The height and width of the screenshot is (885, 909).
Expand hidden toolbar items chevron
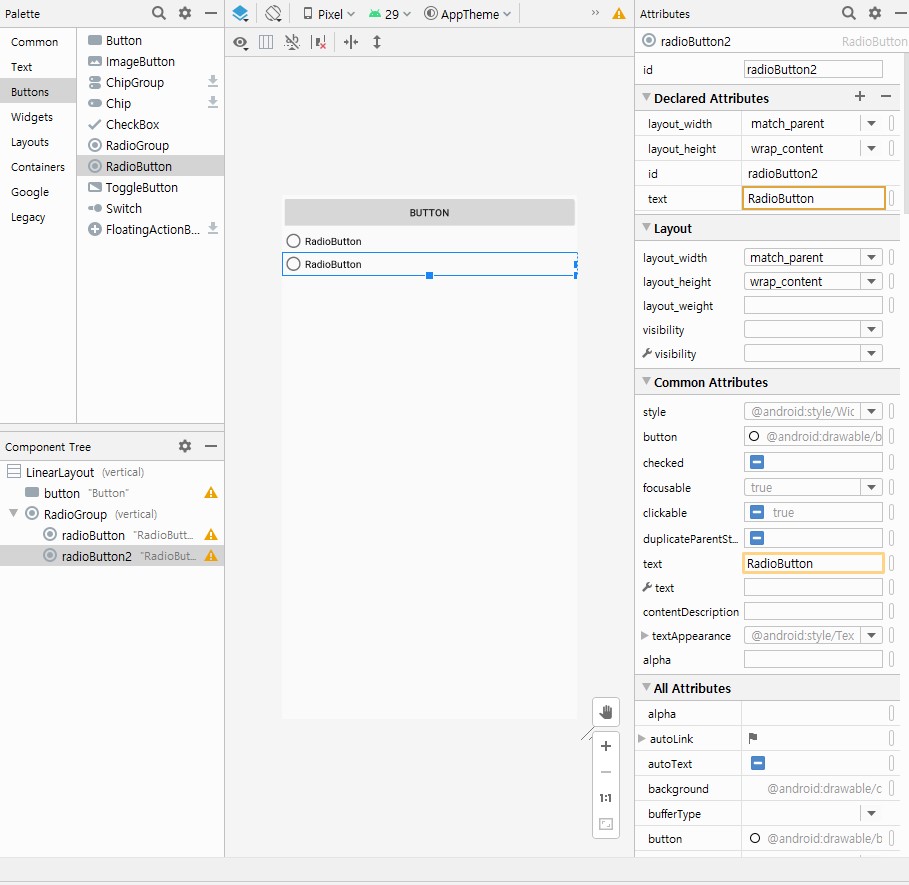[595, 12]
